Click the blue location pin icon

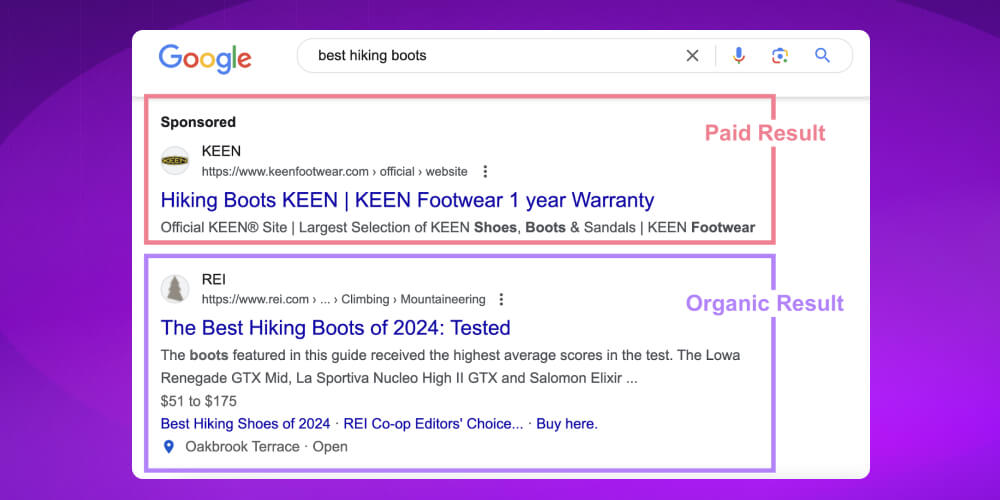pos(168,446)
